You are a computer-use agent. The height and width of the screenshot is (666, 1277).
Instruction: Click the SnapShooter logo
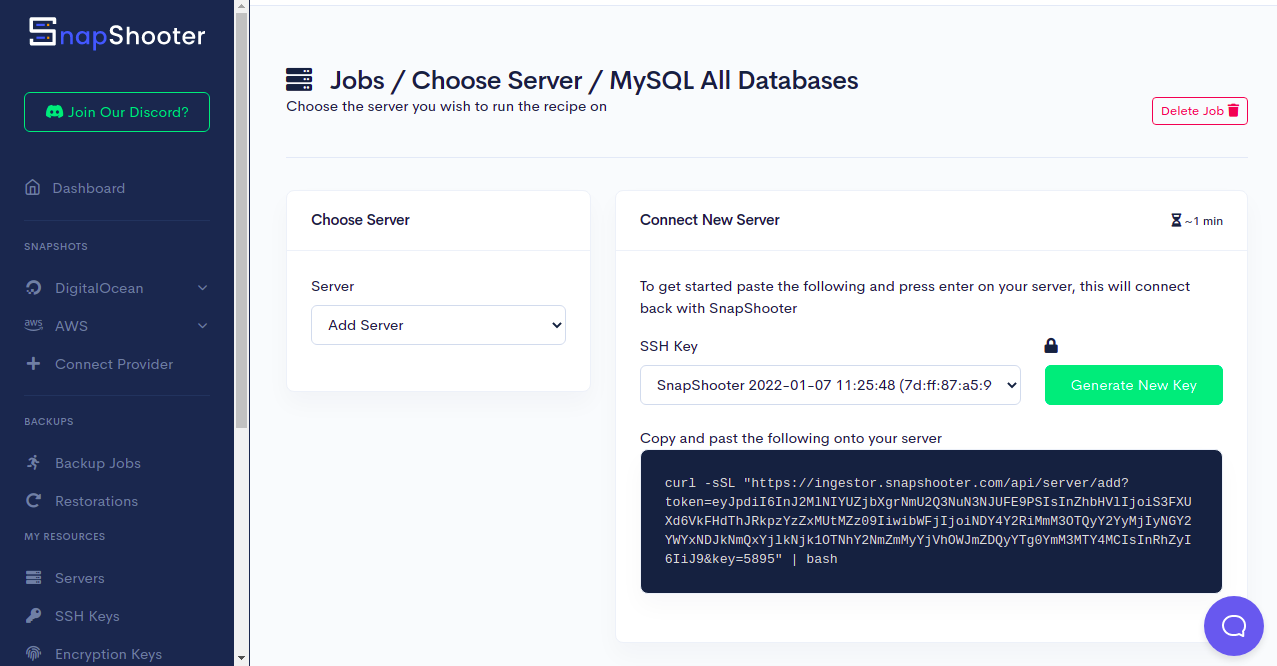point(117,35)
